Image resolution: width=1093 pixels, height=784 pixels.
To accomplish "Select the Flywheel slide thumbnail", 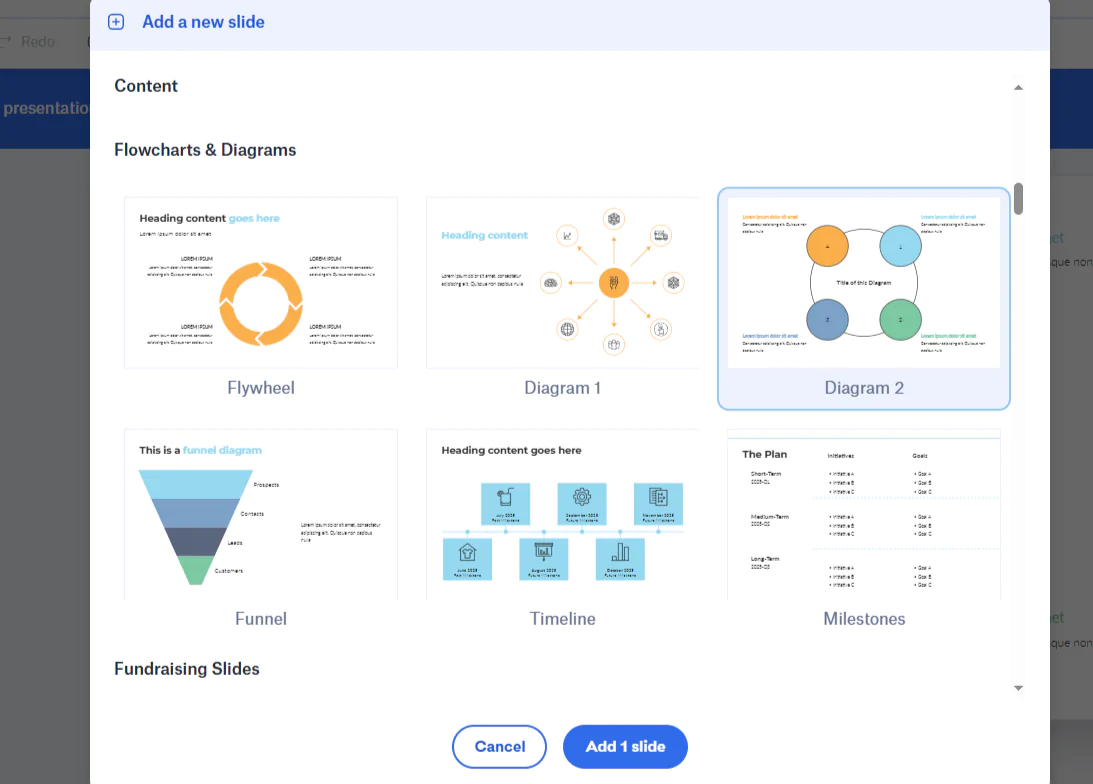I will (261, 282).
